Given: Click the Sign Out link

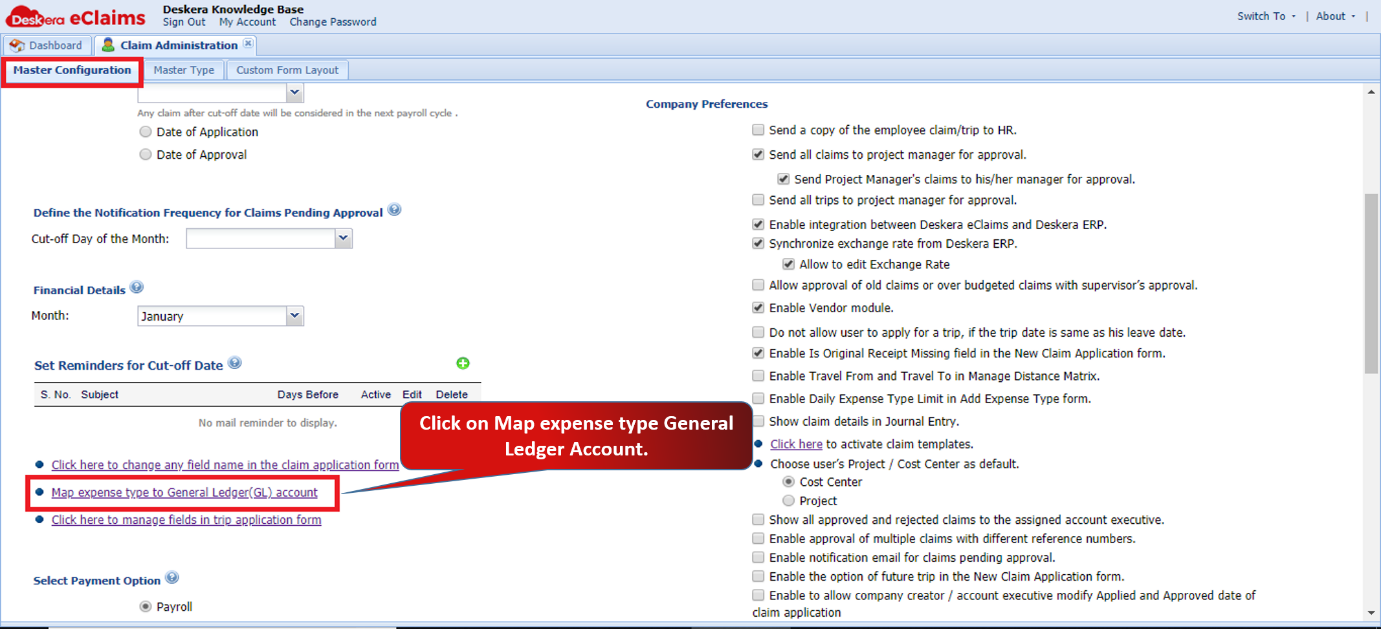Looking at the screenshot, I should (x=184, y=22).
